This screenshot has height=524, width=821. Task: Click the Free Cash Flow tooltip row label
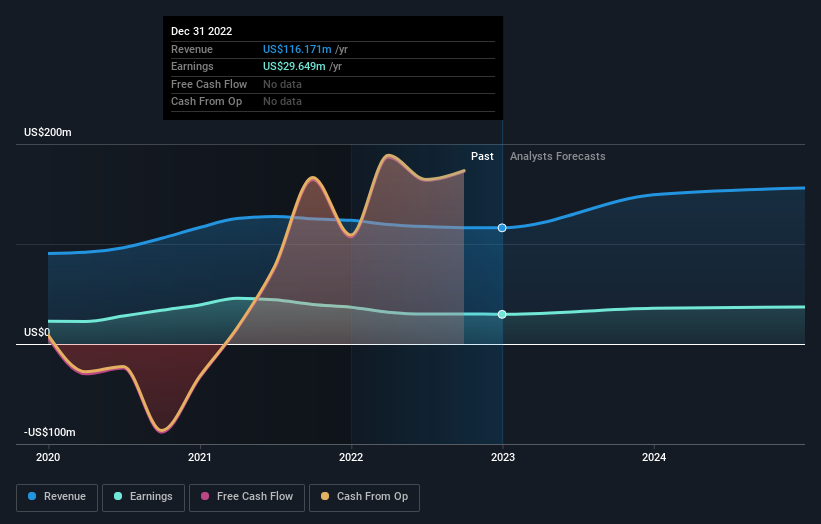coord(209,84)
